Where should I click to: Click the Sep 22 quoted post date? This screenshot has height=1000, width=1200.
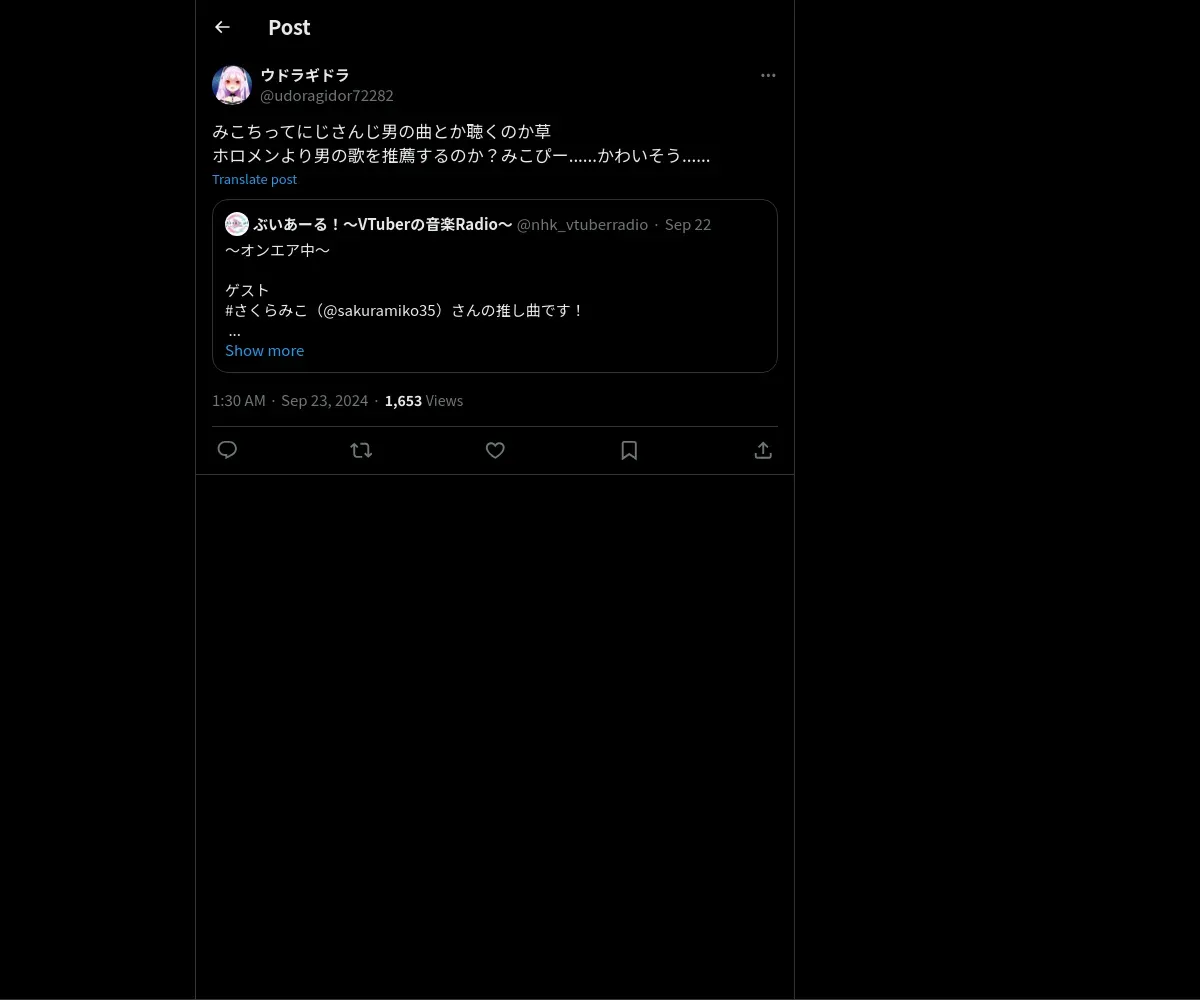point(688,225)
